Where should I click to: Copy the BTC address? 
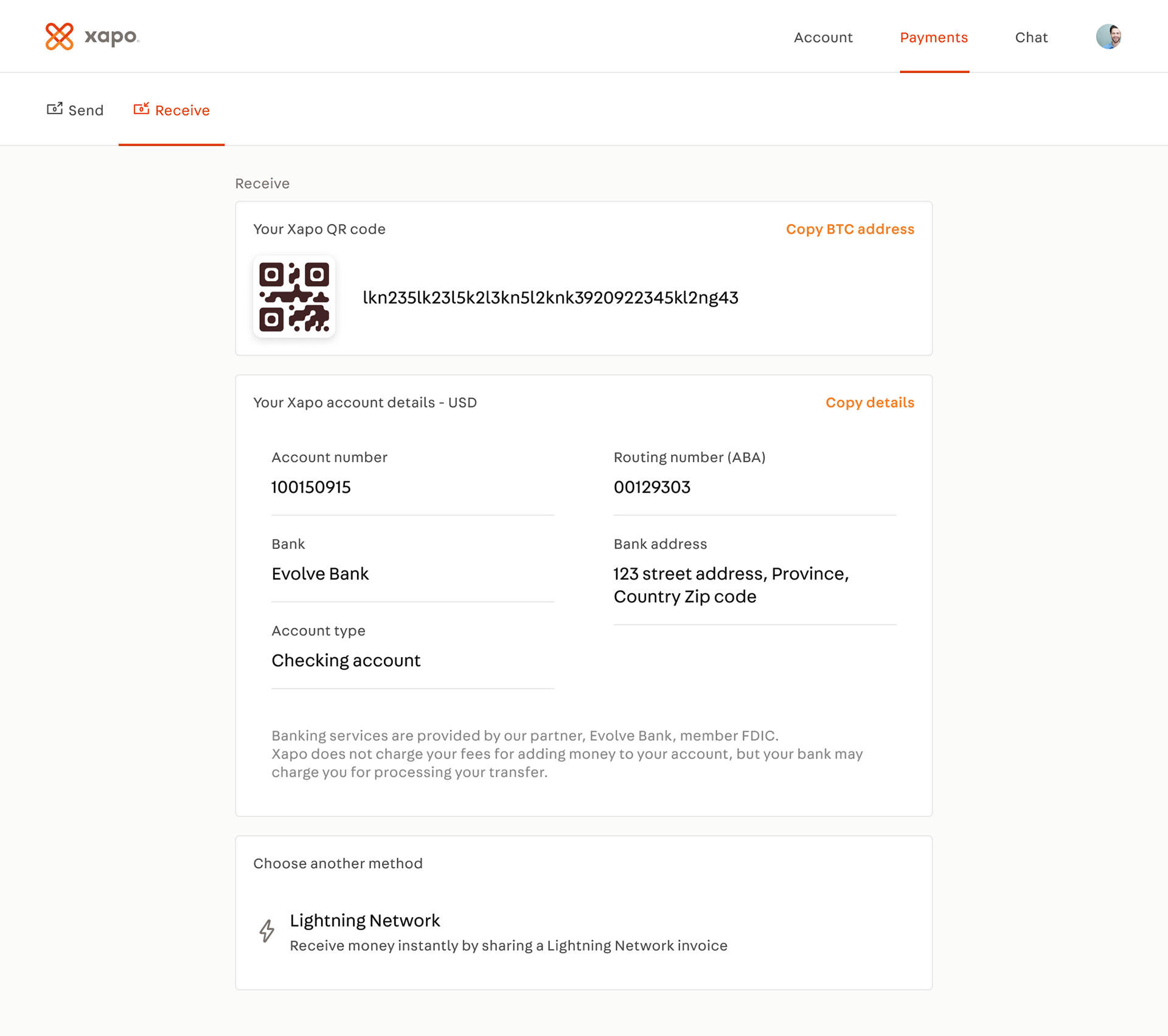[x=850, y=229]
